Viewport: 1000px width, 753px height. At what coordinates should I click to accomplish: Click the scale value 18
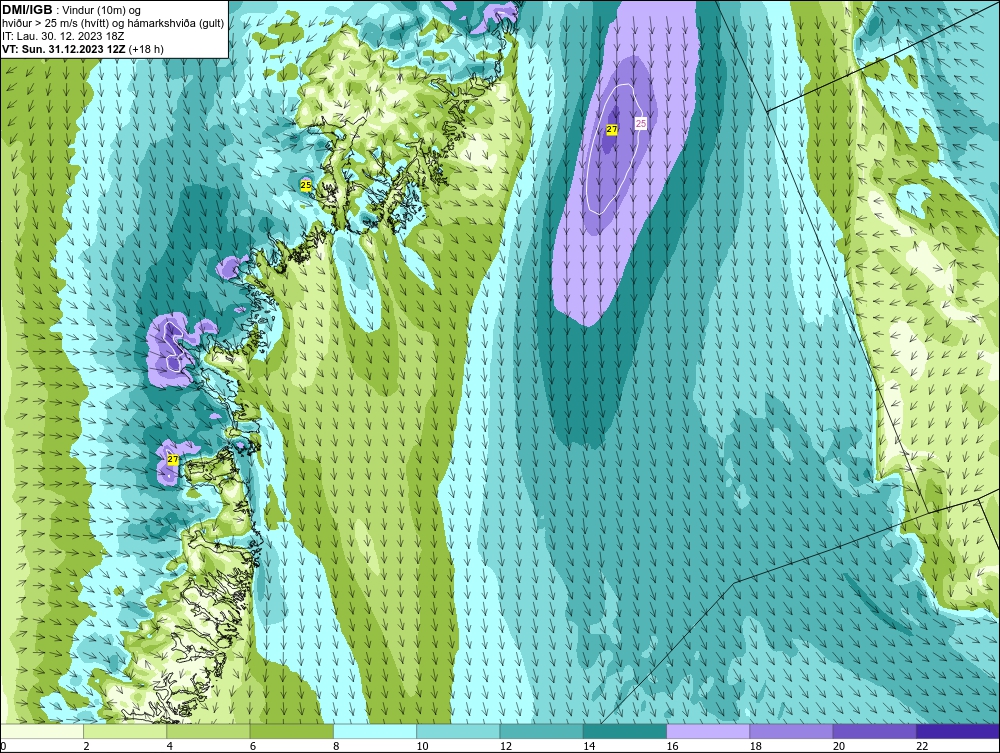coord(755,747)
